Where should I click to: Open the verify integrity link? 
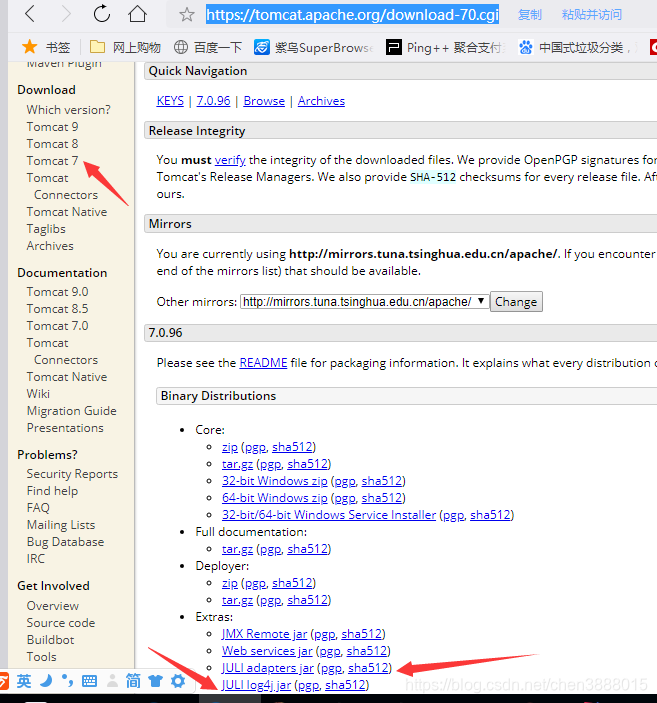[x=230, y=160]
